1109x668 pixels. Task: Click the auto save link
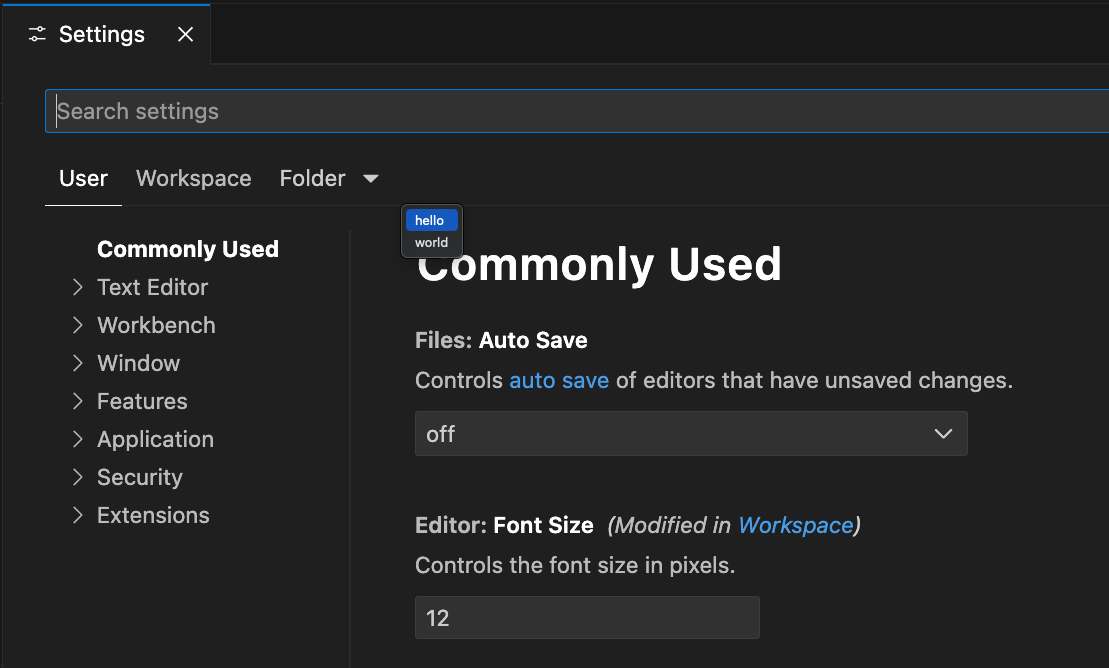(x=559, y=380)
